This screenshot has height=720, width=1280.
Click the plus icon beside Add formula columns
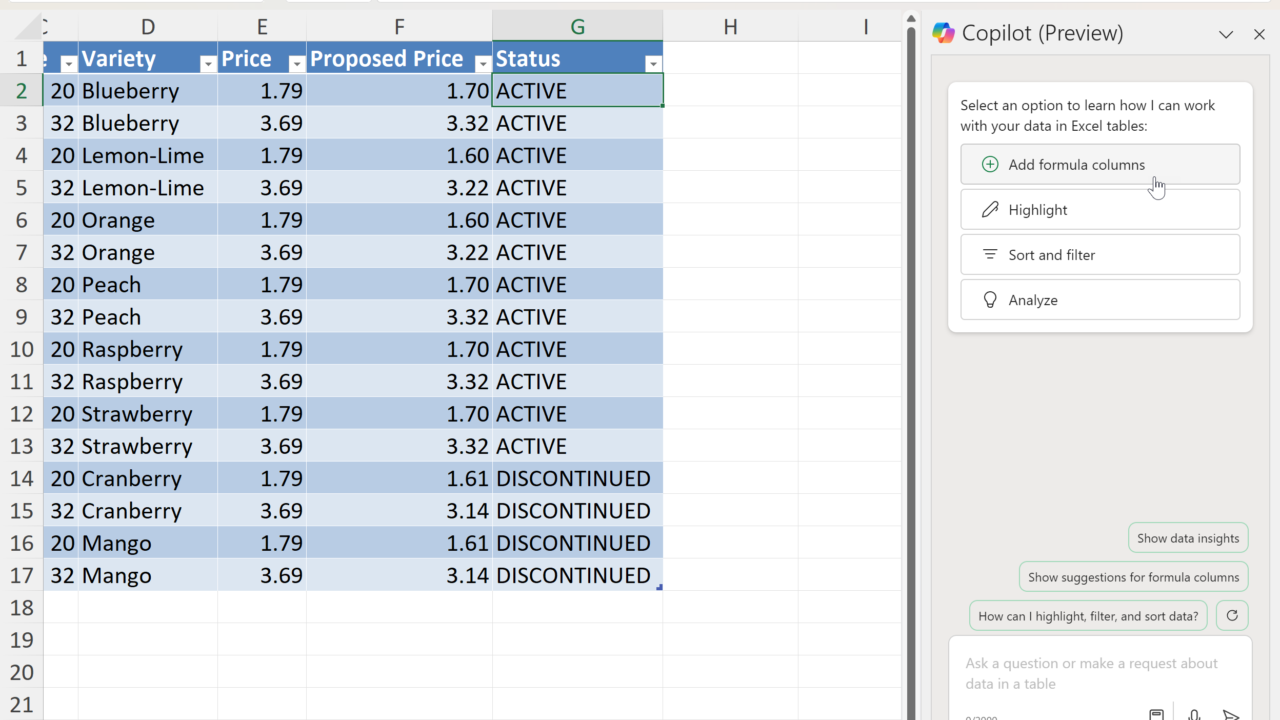click(x=990, y=165)
